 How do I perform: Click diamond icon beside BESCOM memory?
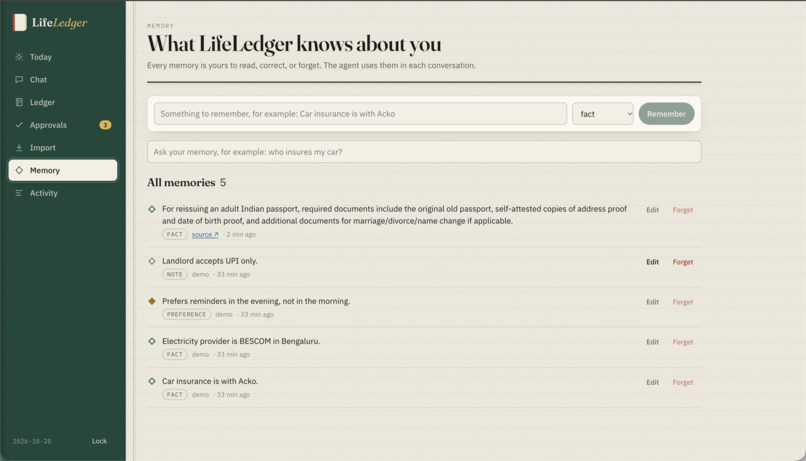pos(152,341)
